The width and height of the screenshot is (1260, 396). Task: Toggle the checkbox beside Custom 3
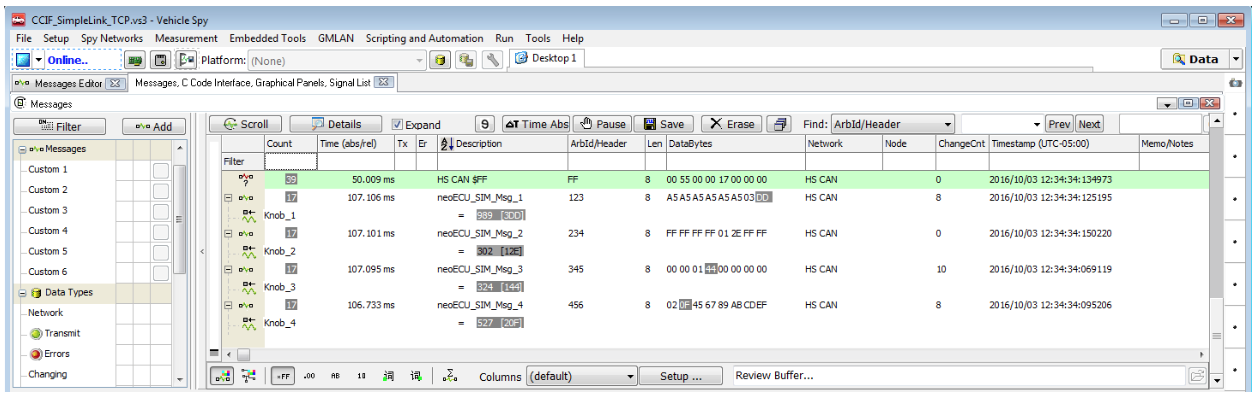[160, 211]
